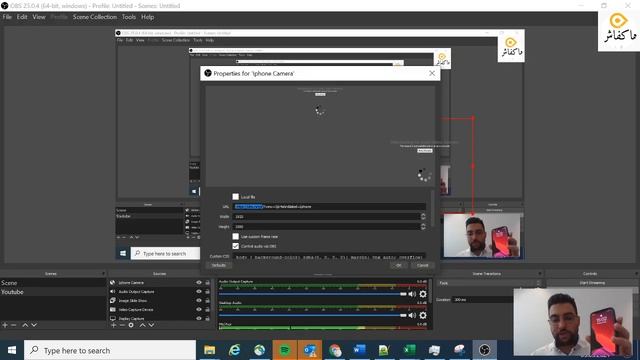Click Defaults in properties dialog
This screenshot has height=360, width=640.
pos(218,265)
